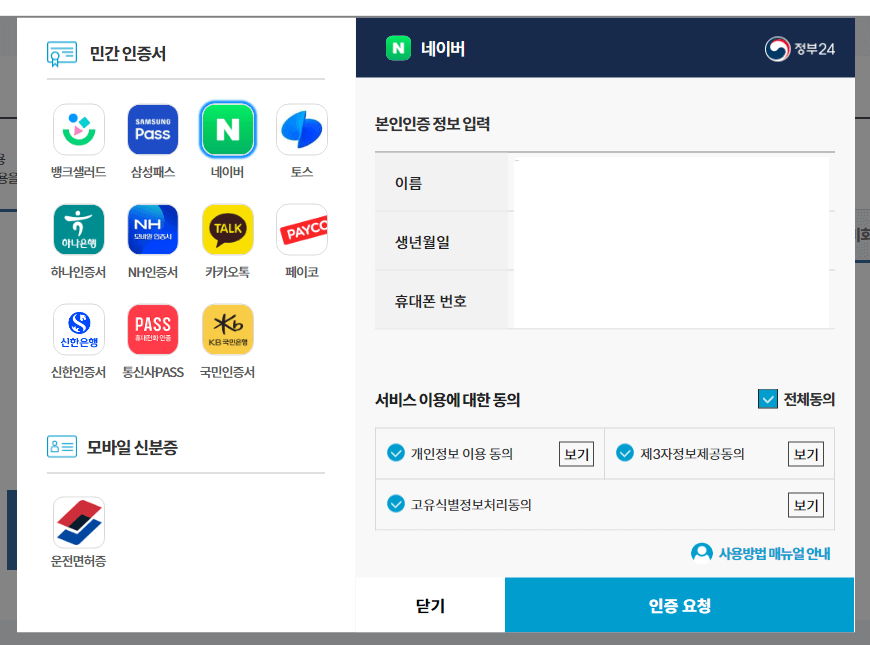870x645 pixels.
Task: Click the 생년월일 input field
Action: click(671, 241)
